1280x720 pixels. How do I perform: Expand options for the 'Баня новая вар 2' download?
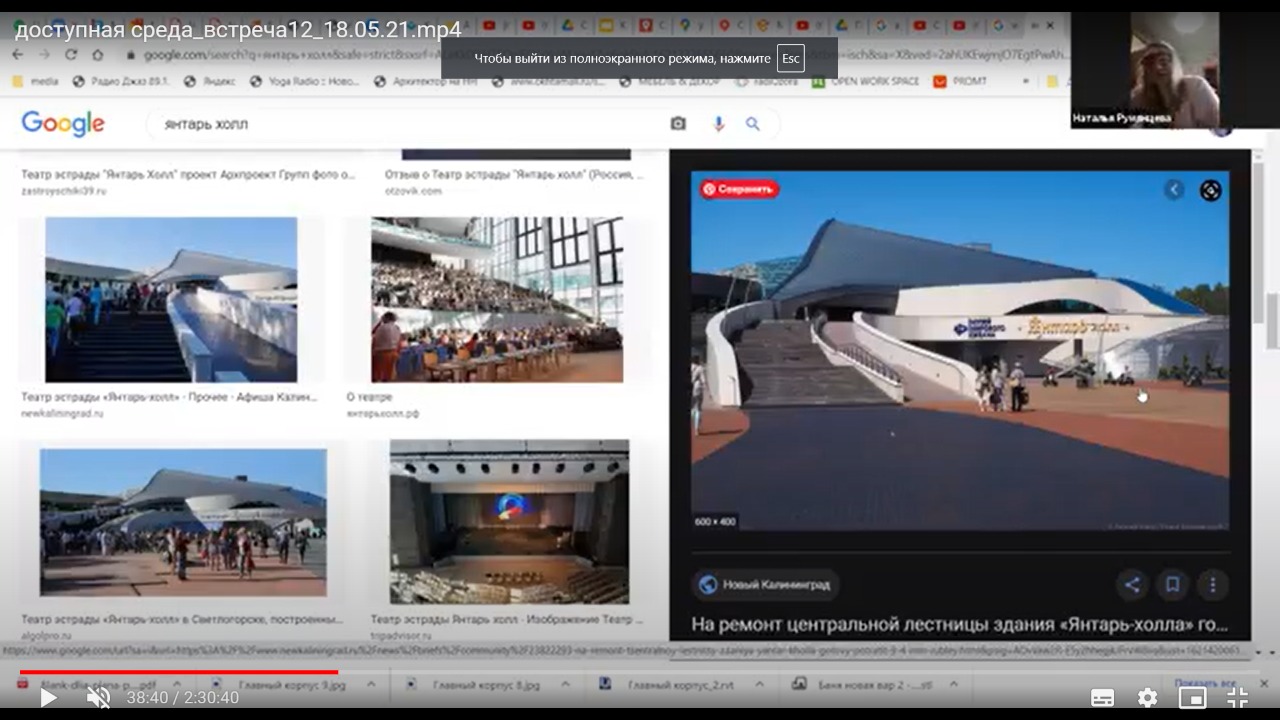(952, 685)
